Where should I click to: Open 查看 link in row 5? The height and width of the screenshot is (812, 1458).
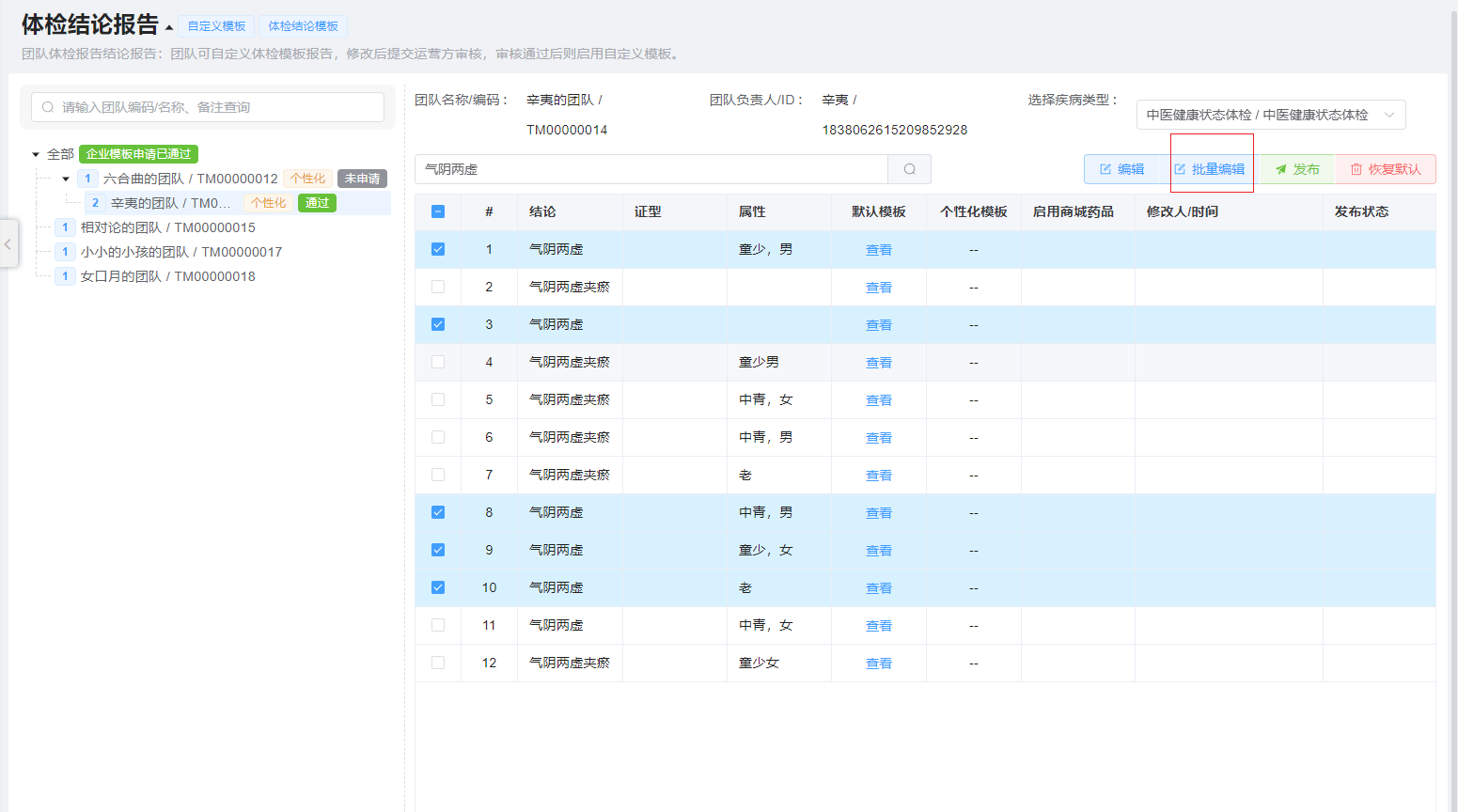pos(879,400)
